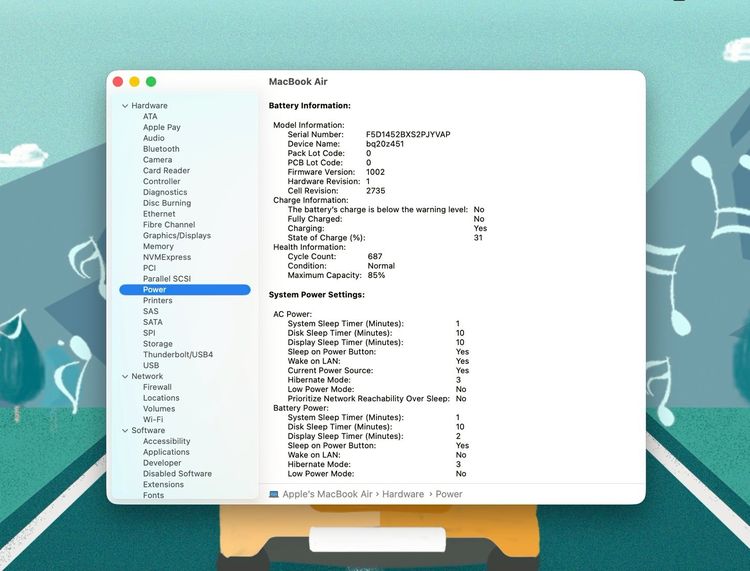Open USB hardware information
This screenshot has height=571, width=750.
click(x=151, y=365)
